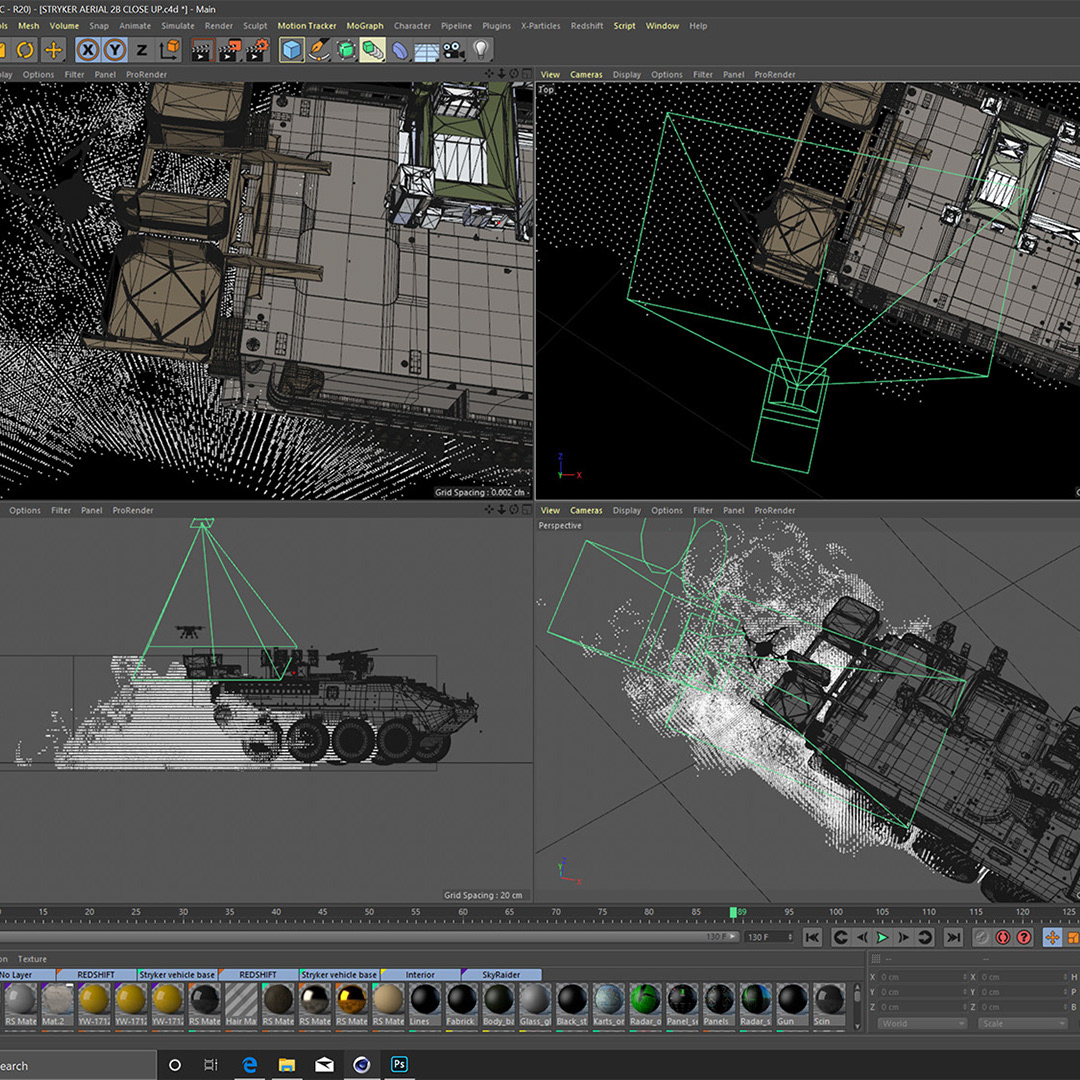The height and width of the screenshot is (1080, 1080).
Task: Open the Mesh menu
Action: point(28,25)
